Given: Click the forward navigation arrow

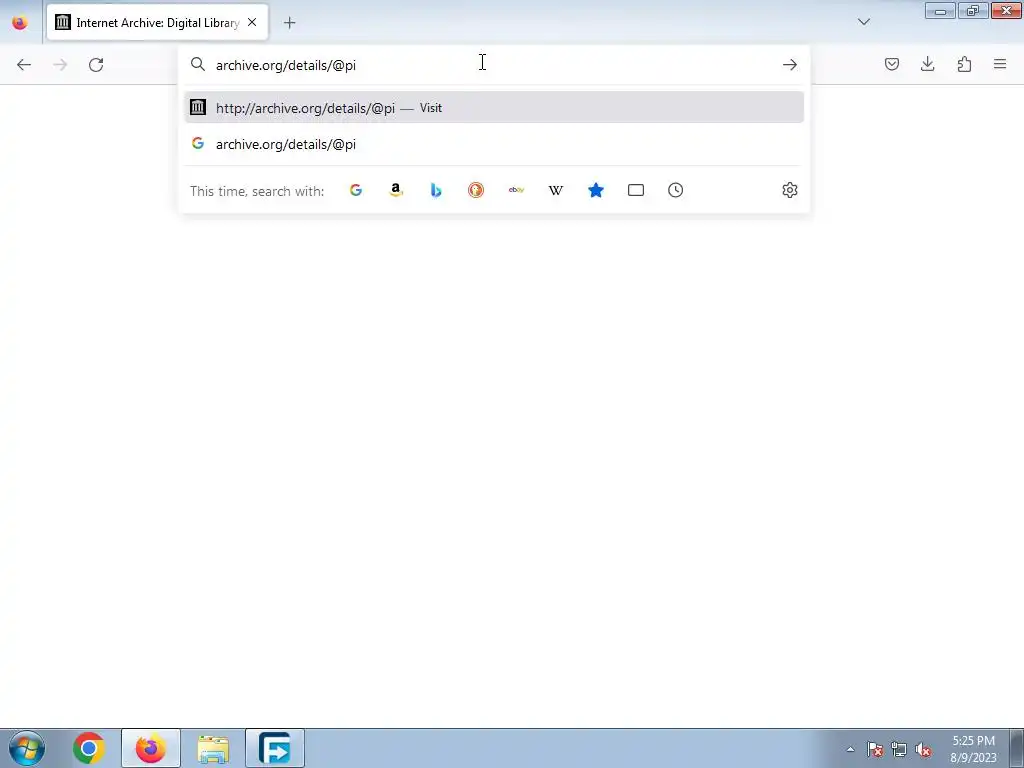Looking at the screenshot, I should (x=60, y=65).
